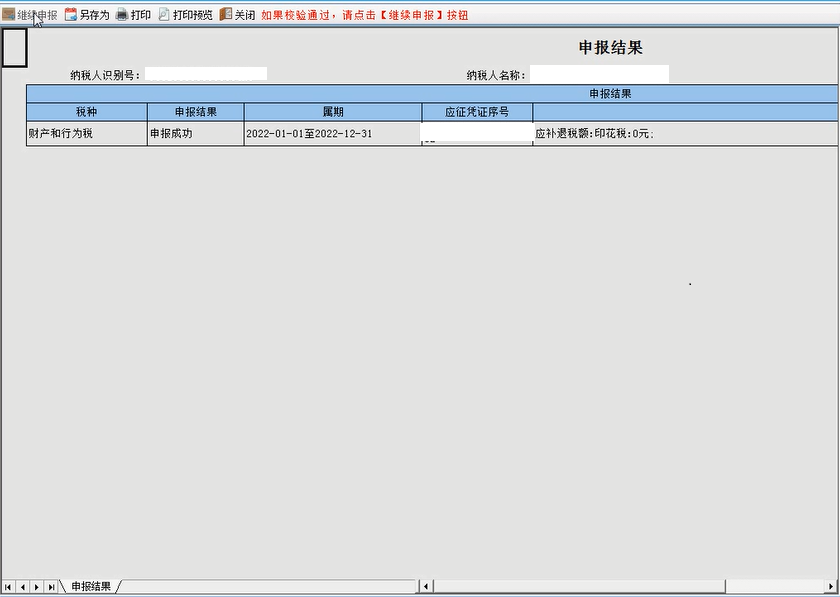Screen dimensions: 840x597
Task: Click the 申报成功 result cell
Action: 196,133
